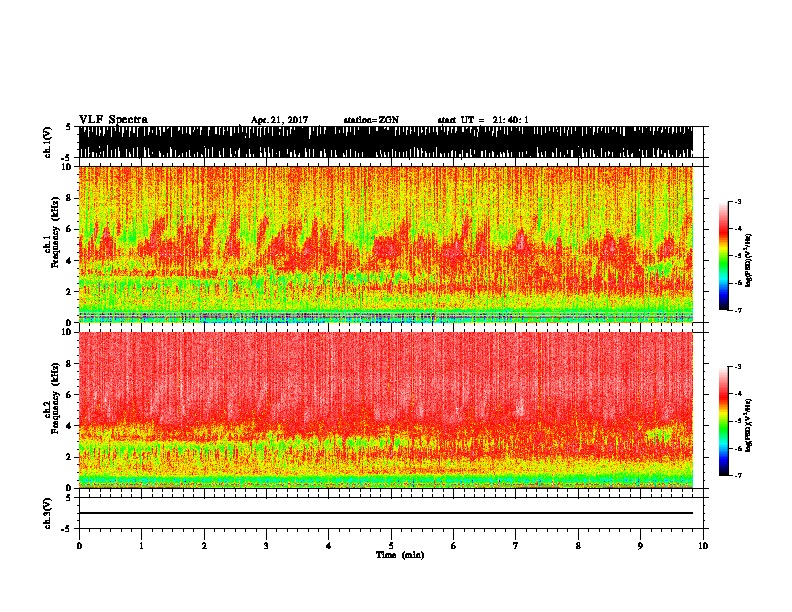Click the ch.2 spectrogram plot
Viewport: 792px width, 612px height.
click(x=386, y=410)
